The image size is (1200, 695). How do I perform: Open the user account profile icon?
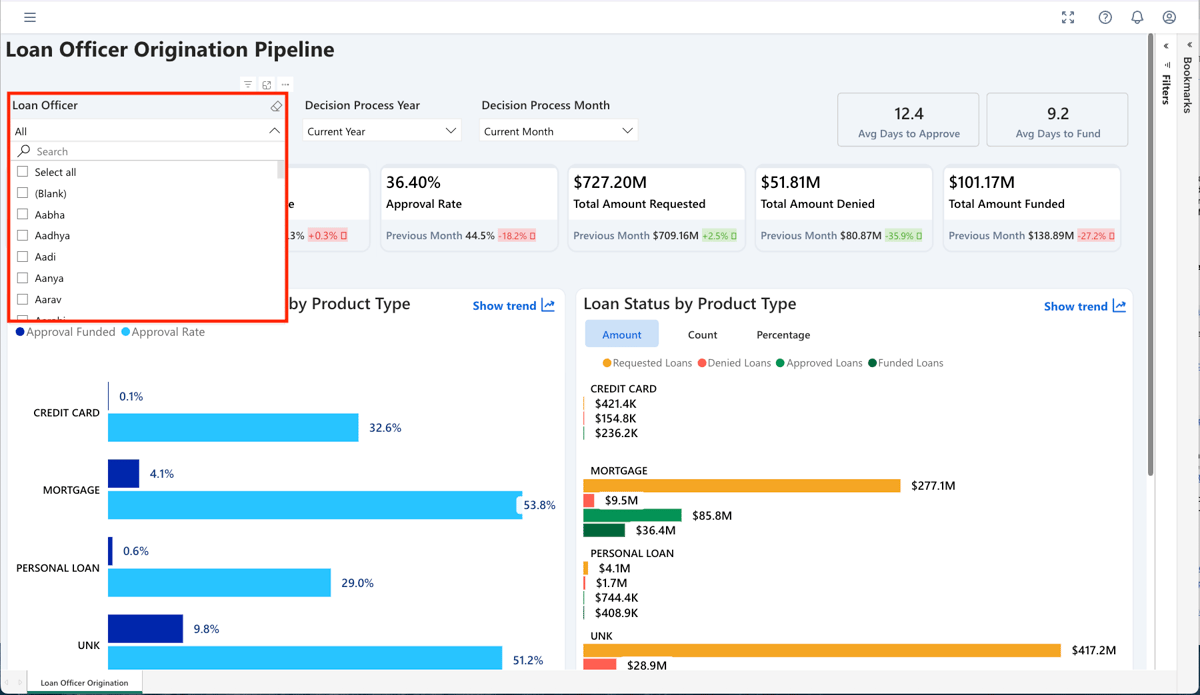click(1169, 17)
